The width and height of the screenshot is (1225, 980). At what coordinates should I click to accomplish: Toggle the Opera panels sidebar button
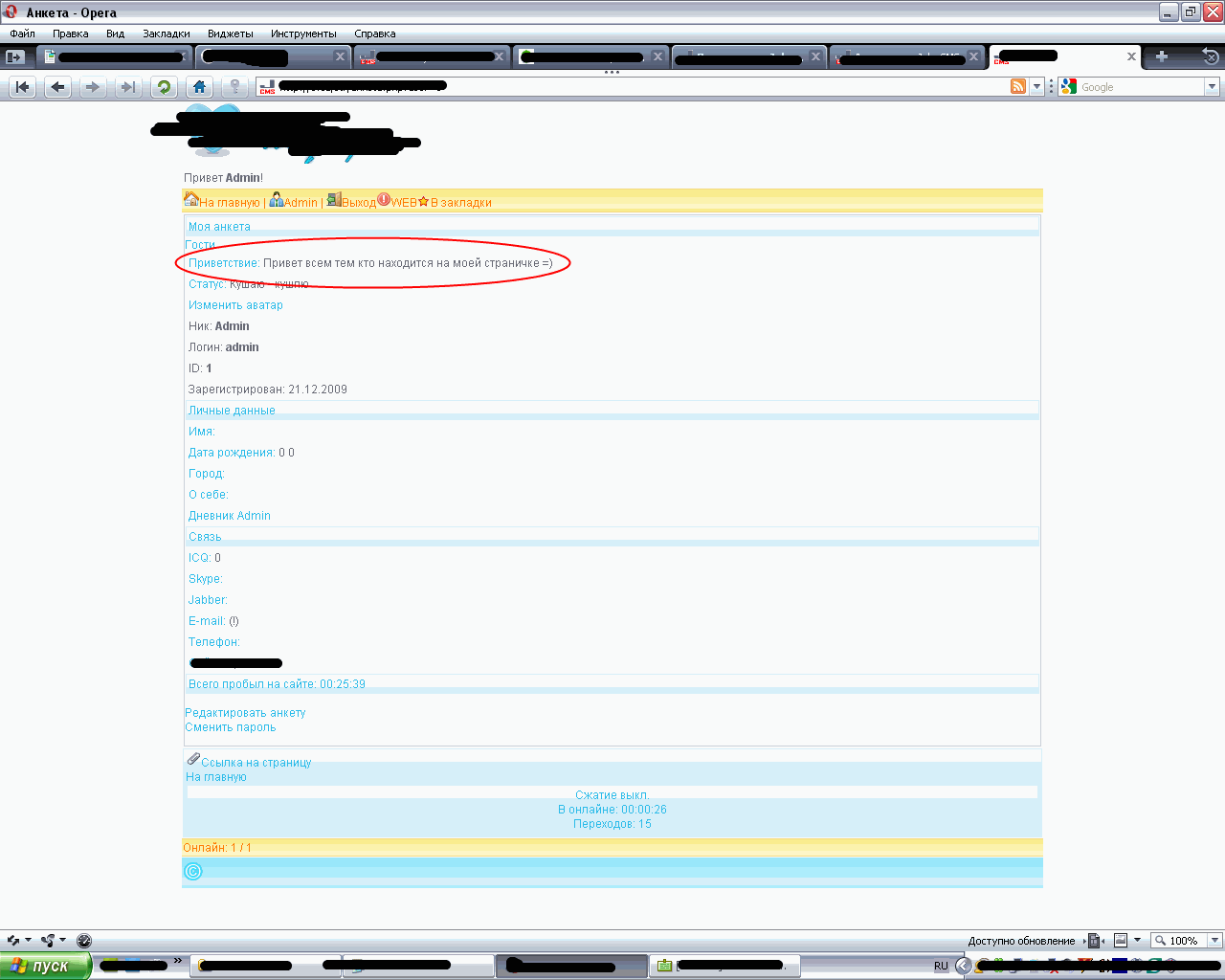14,57
